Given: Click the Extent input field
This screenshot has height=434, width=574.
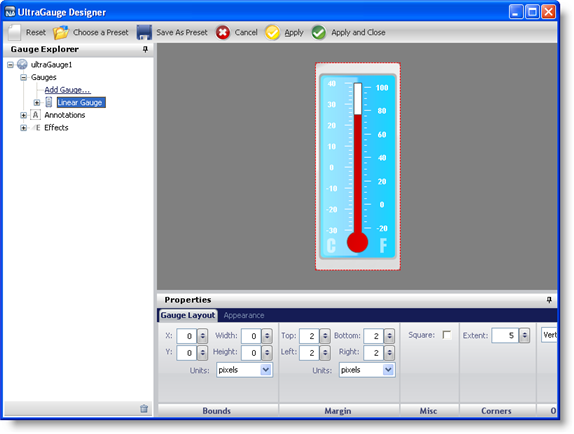Looking at the screenshot, I should coord(505,335).
